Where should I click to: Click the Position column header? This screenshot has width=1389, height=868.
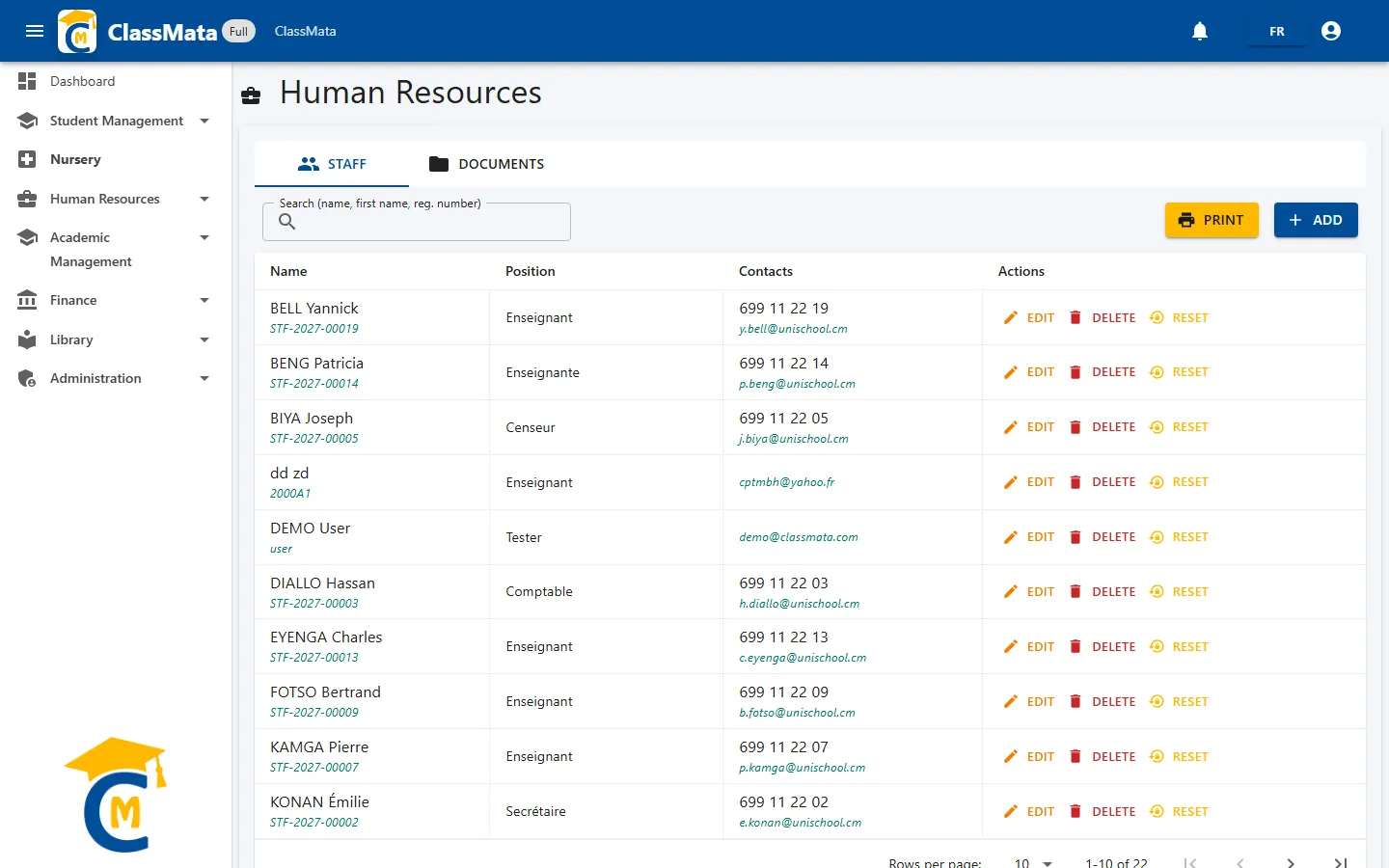coord(531,271)
